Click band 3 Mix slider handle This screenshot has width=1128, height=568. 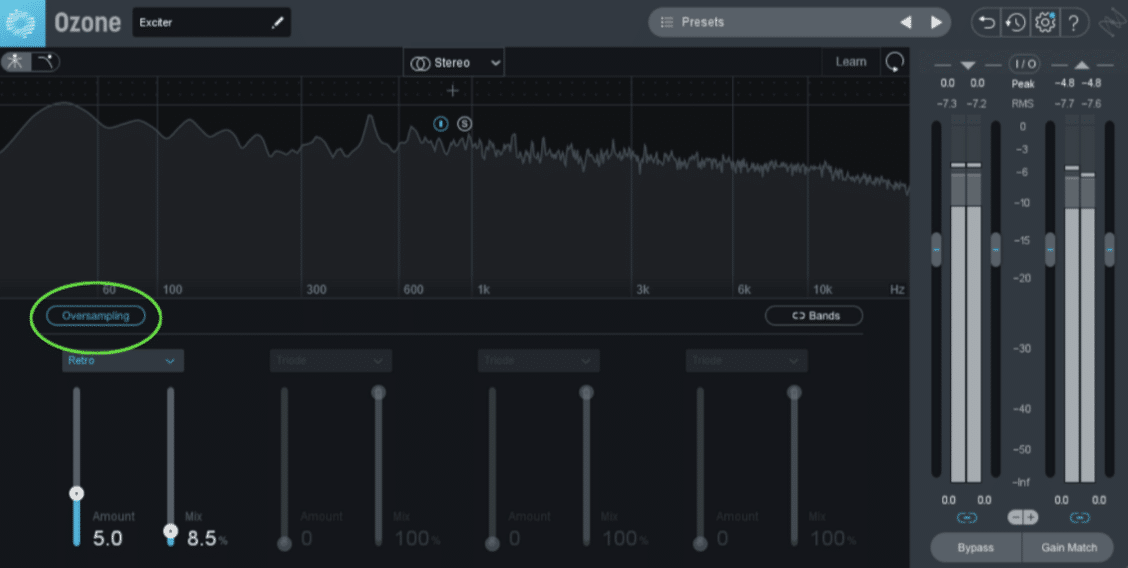tap(586, 392)
